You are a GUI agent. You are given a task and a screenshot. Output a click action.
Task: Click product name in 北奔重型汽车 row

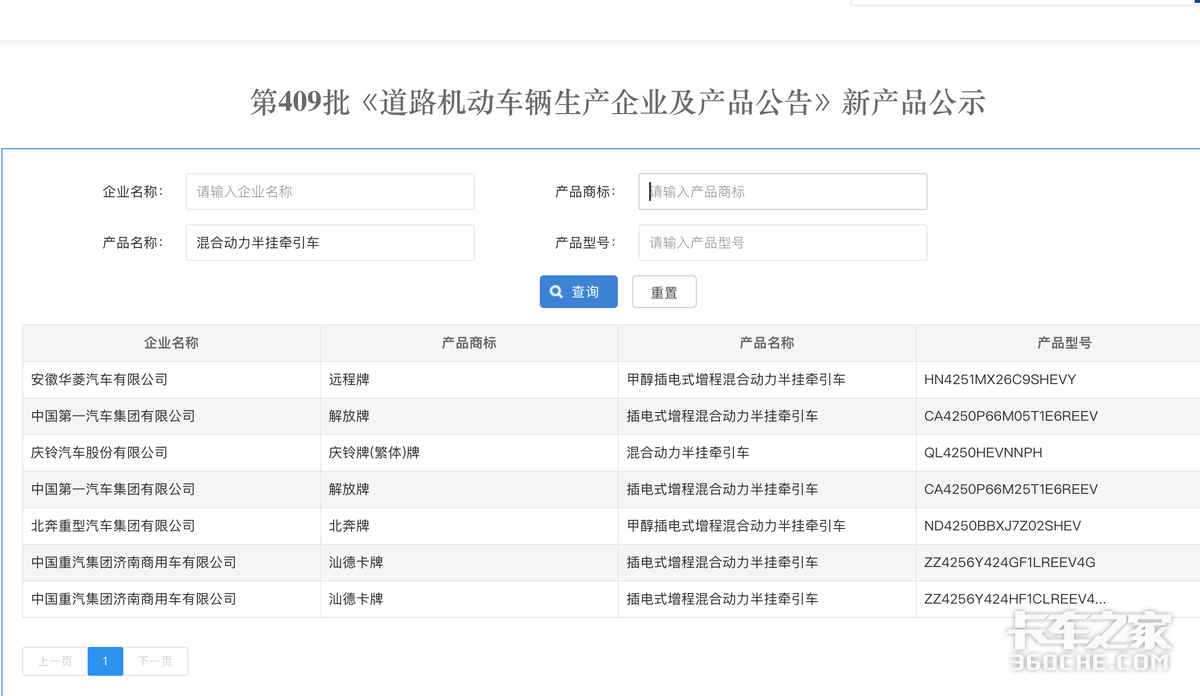point(736,526)
